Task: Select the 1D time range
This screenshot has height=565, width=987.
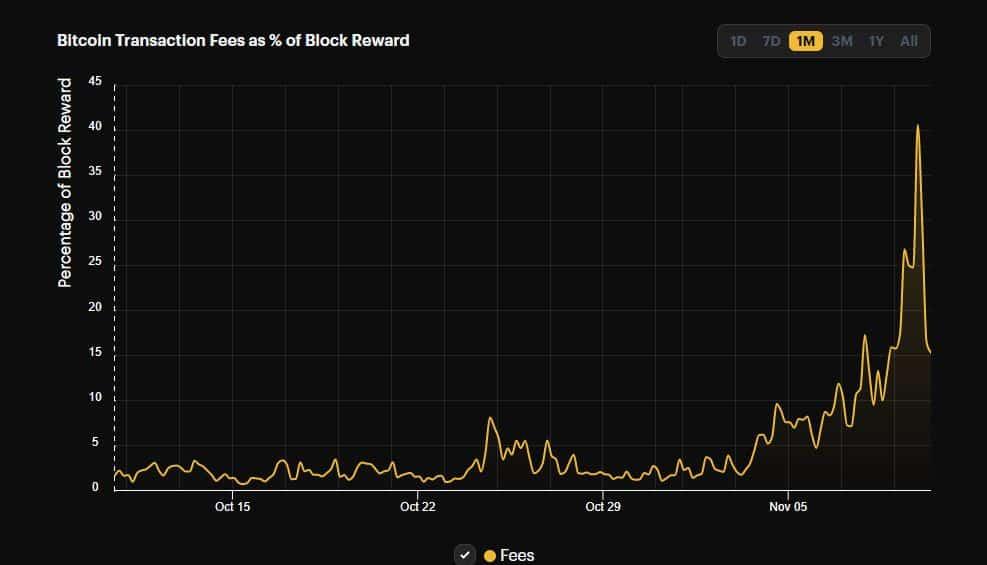Action: (738, 41)
